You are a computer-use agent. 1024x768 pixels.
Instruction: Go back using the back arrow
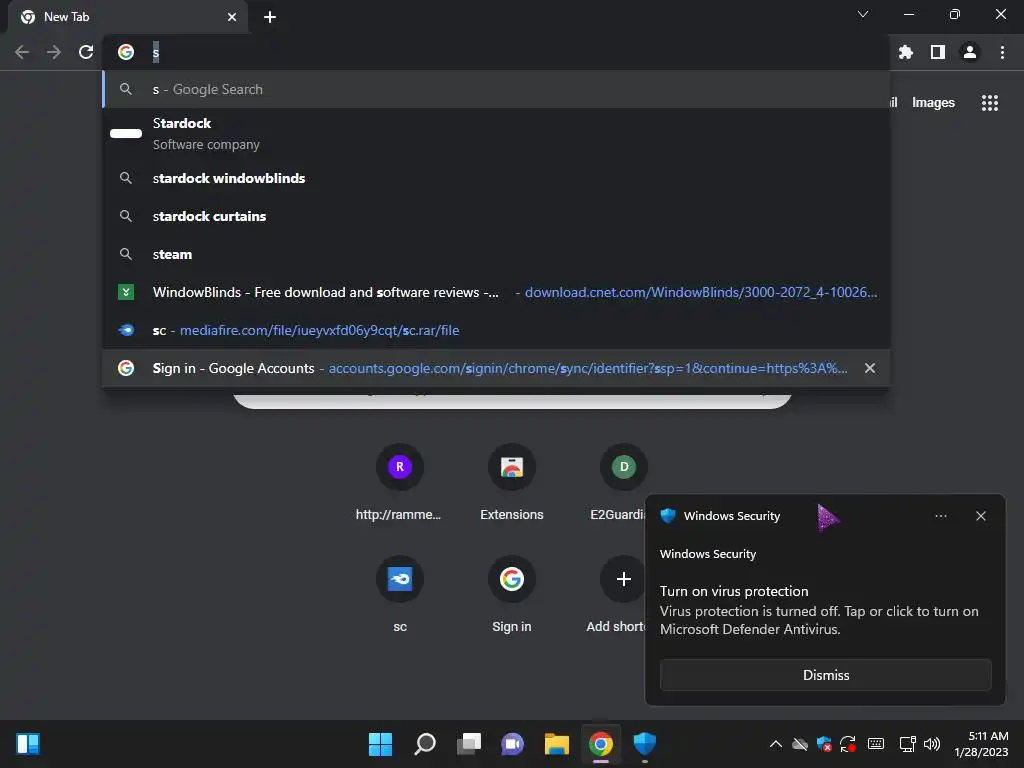click(22, 52)
